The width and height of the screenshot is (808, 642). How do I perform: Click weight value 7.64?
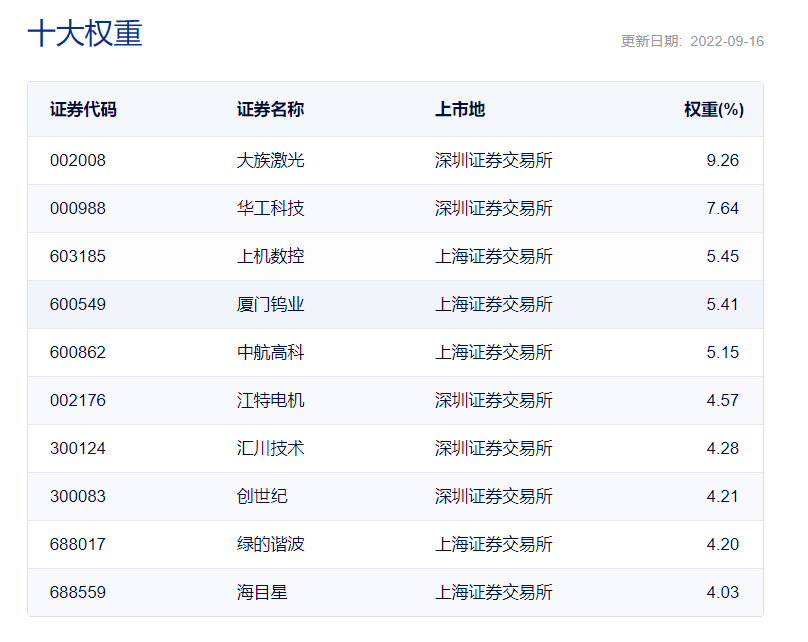tap(722, 208)
